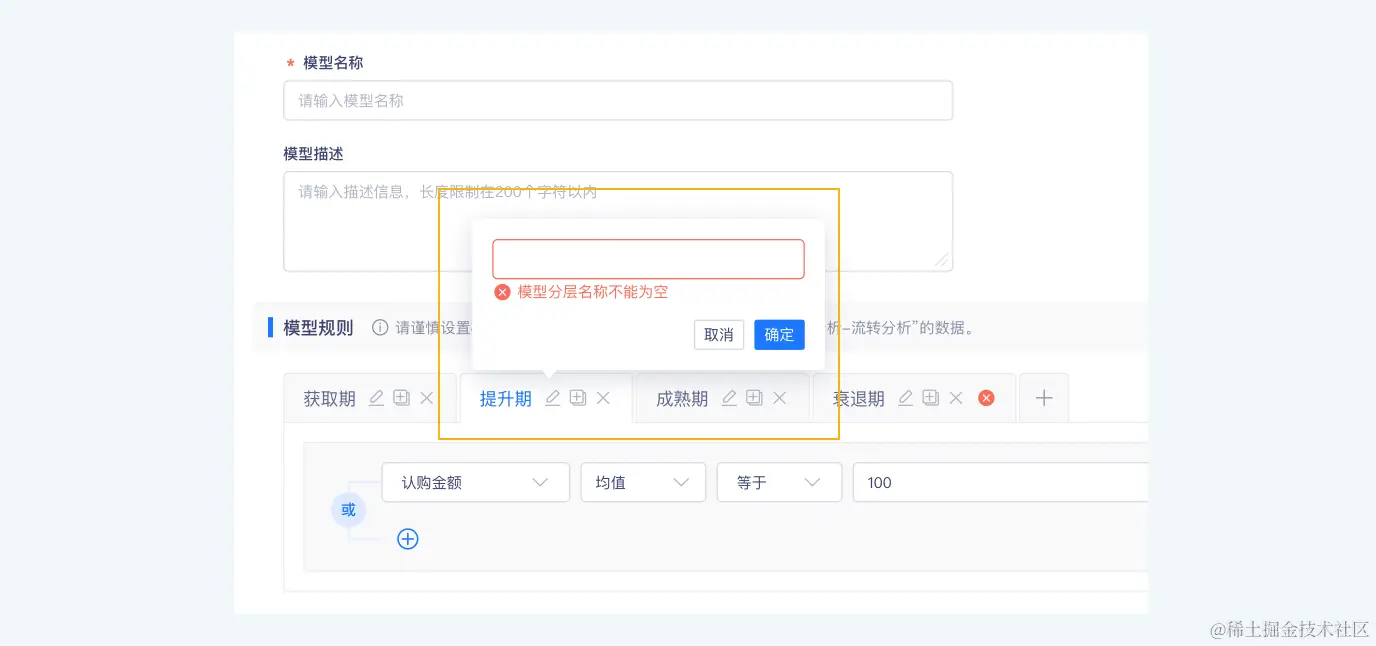Click the 模型分层名称不能为空 error message
This screenshot has height=646, width=1376.
click(593, 292)
